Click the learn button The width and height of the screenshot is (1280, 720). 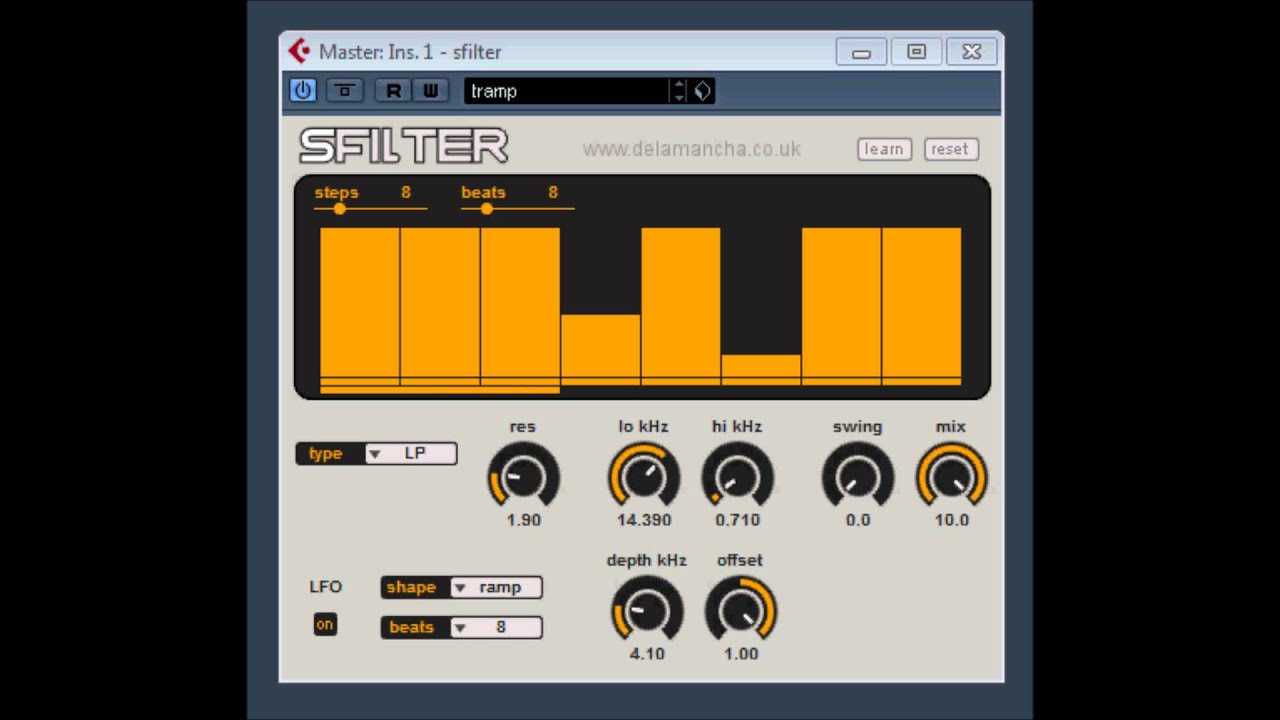[884, 149]
